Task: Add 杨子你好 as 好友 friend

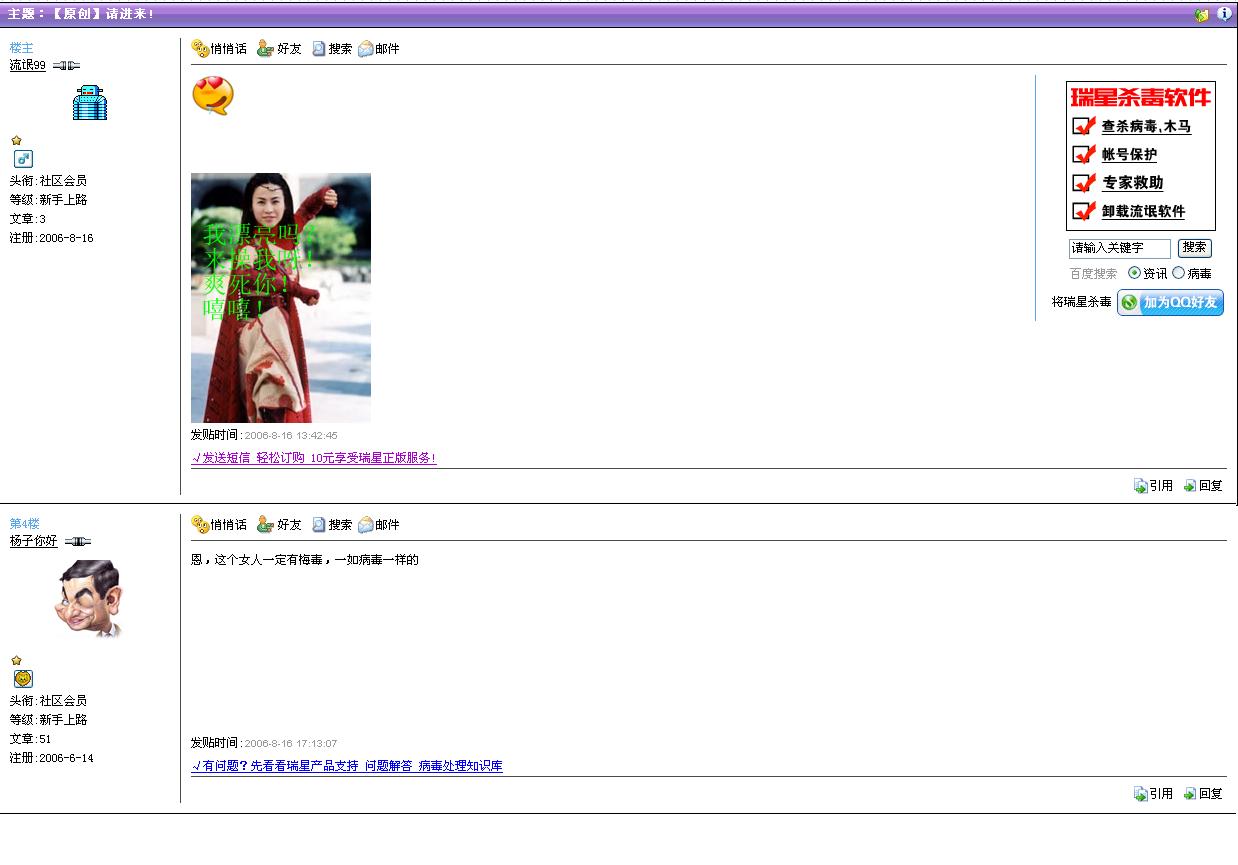Action: (279, 524)
